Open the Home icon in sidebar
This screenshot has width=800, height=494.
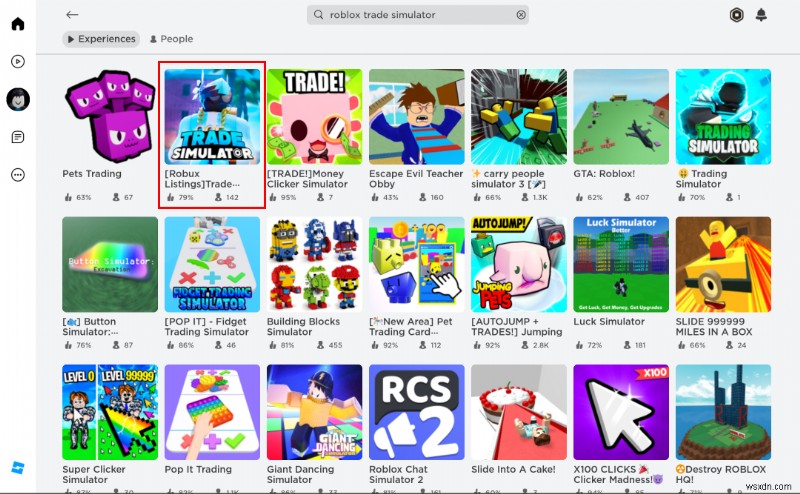pyautogui.click(x=18, y=23)
